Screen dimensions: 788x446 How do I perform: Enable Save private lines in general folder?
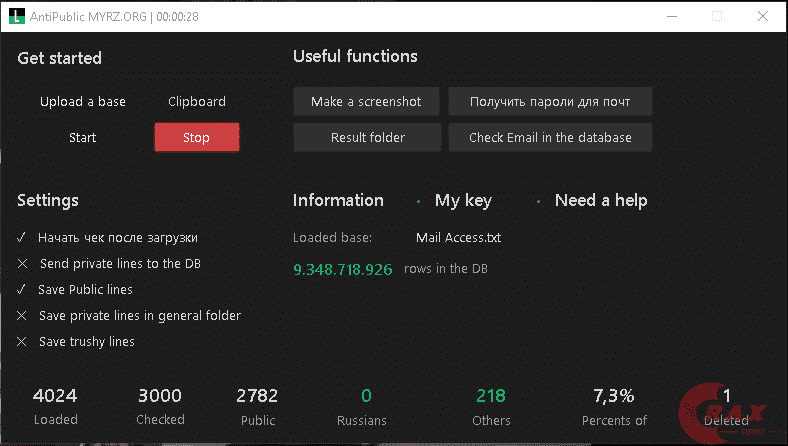(x=129, y=316)
